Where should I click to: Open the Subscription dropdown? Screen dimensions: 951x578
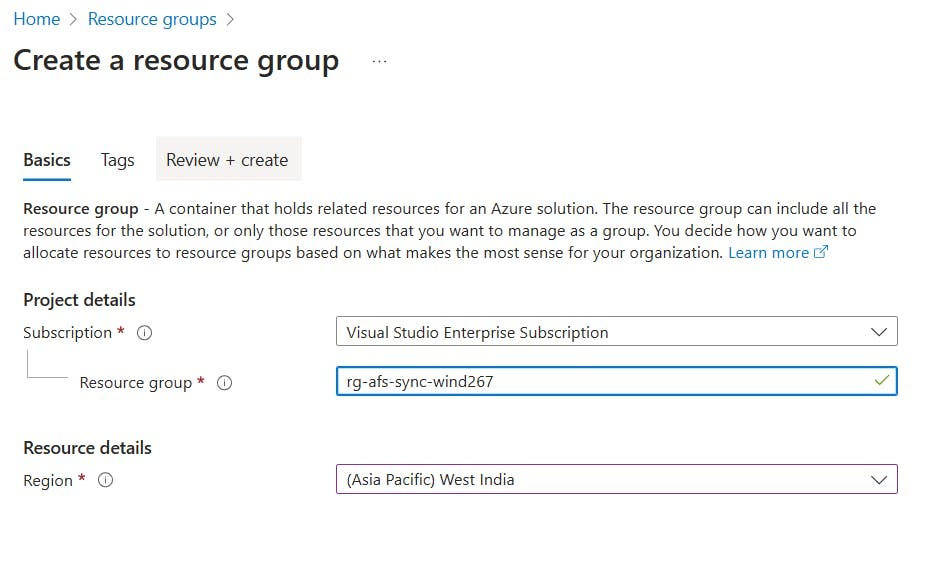(x=617, y=331)
